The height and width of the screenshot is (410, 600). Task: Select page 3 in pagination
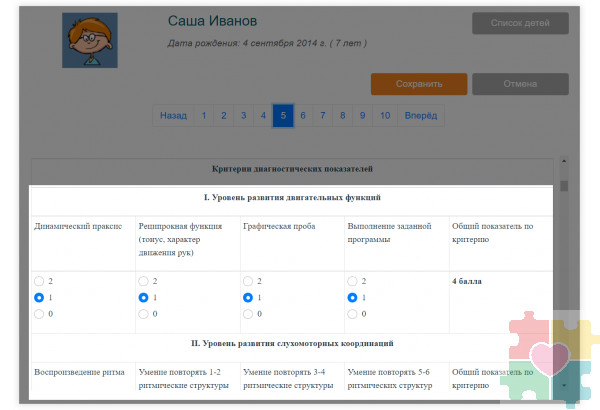coord(243,116)
